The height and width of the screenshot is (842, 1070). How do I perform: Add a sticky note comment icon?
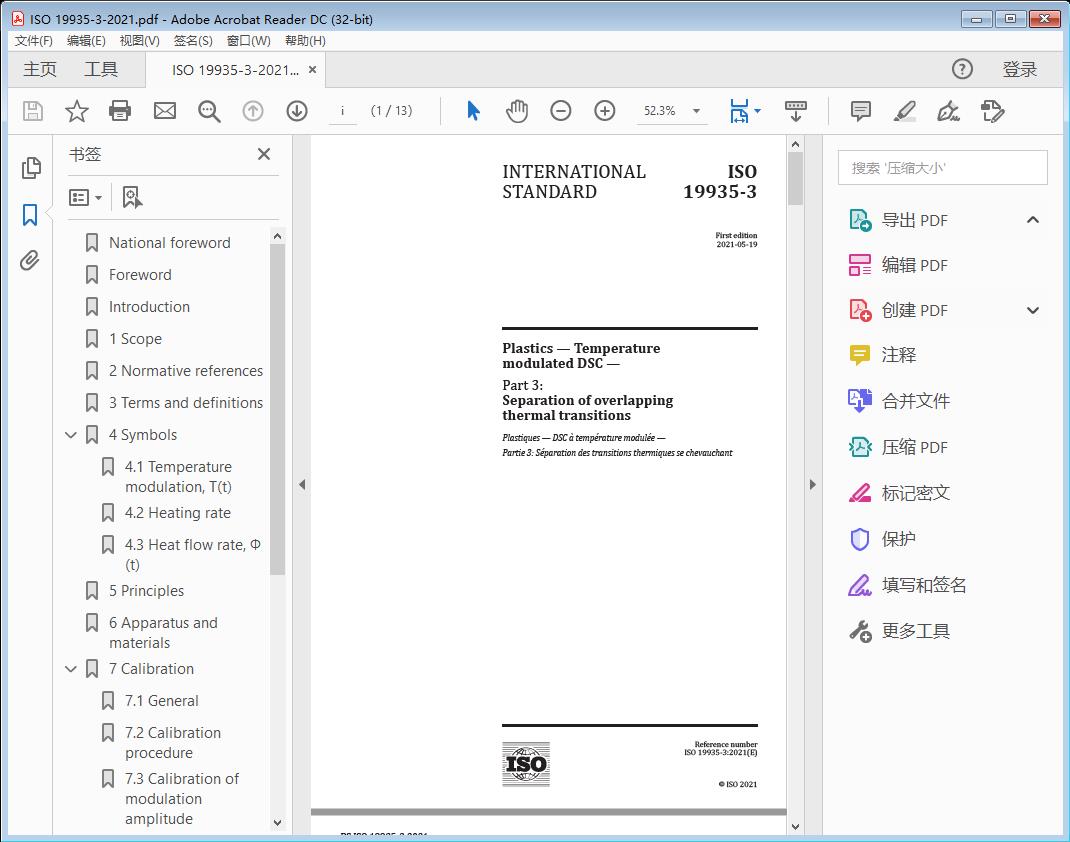(860, 111)
